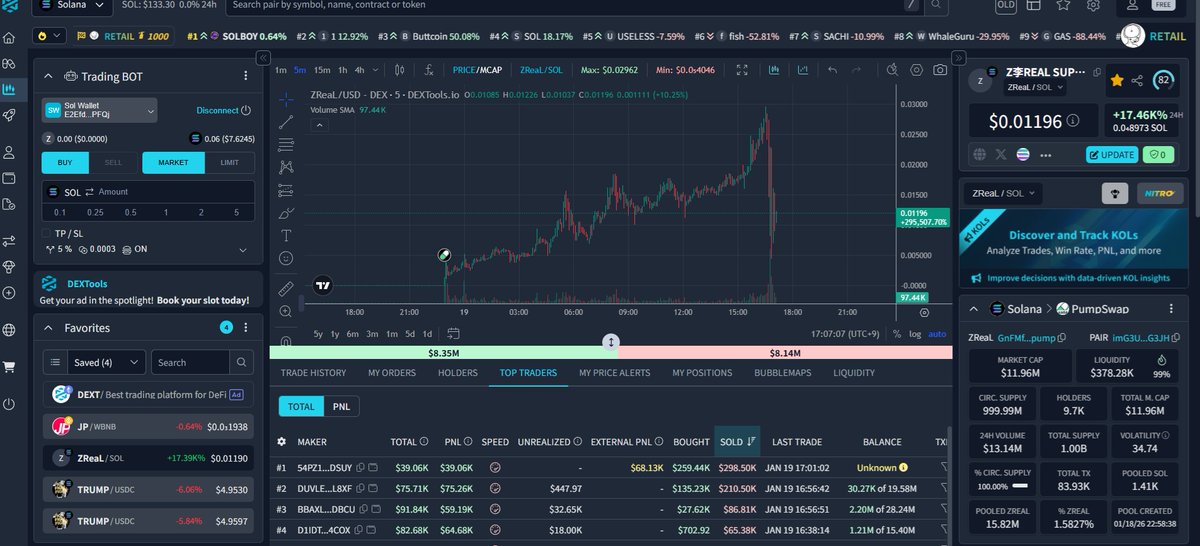The image size is (1200, 546).
Task: Select the brush drawing tool
Action: [287, 212]
